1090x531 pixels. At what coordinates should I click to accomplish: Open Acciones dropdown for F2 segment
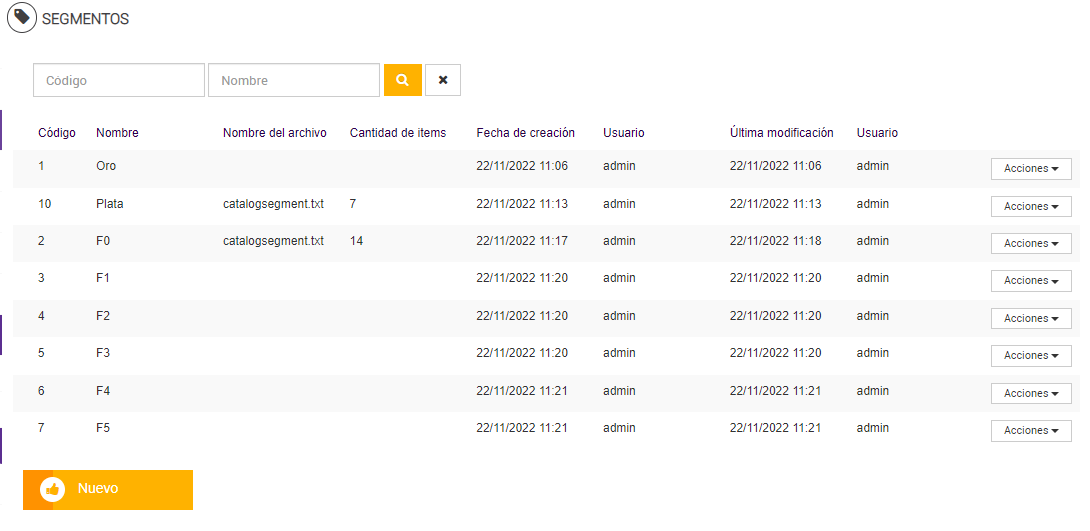[1031, 318]
